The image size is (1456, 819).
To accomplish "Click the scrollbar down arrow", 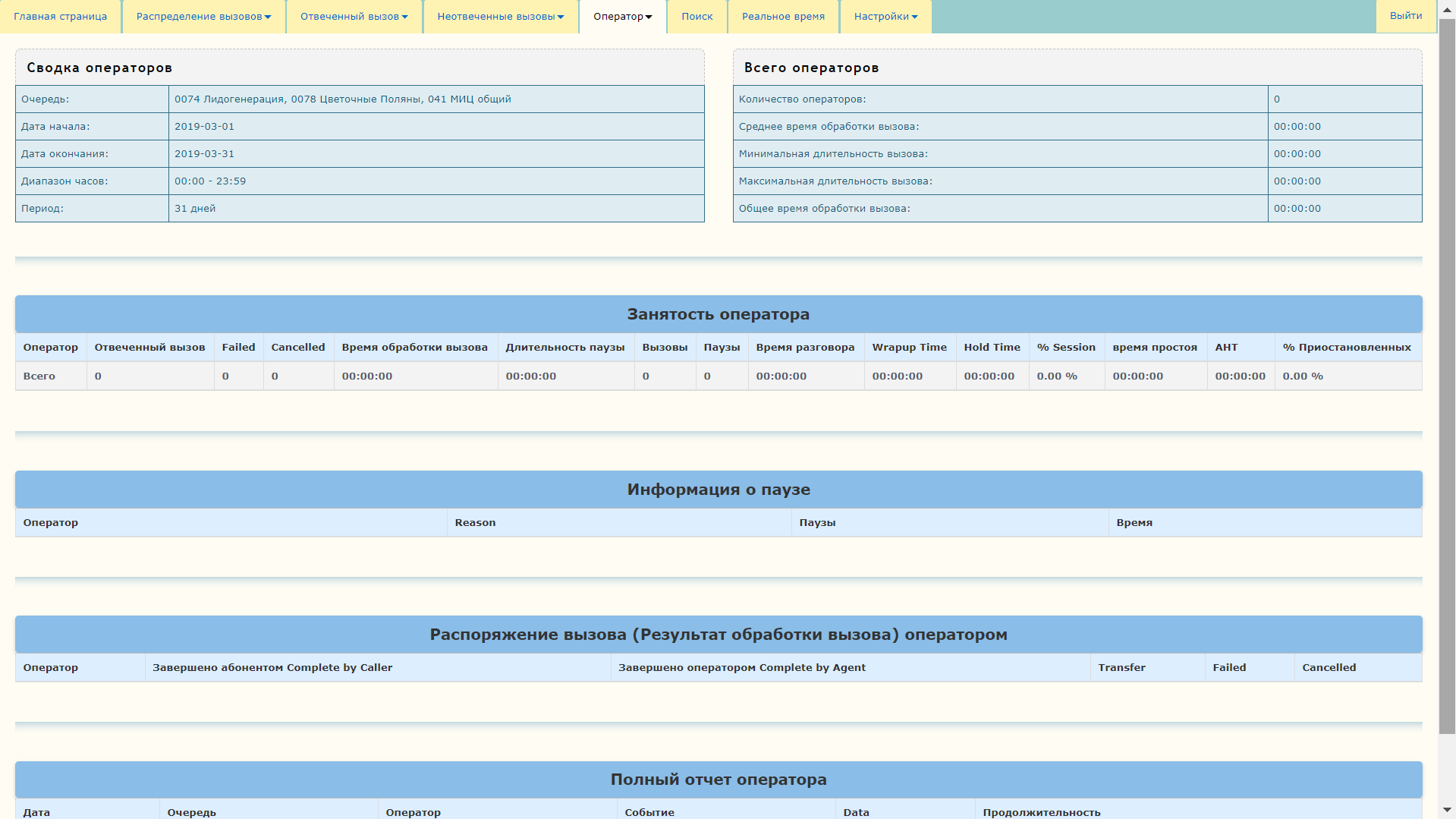I will click(x=1448, y=811).
